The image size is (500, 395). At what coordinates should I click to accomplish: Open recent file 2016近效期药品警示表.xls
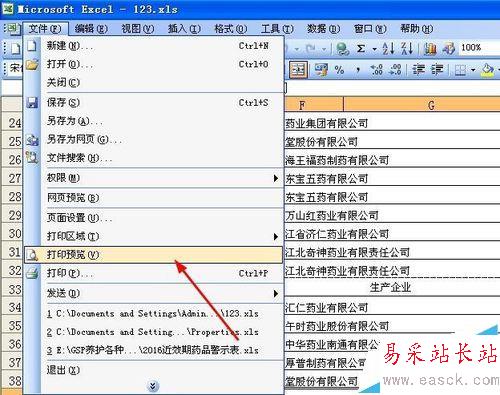[x=153, y=350]
